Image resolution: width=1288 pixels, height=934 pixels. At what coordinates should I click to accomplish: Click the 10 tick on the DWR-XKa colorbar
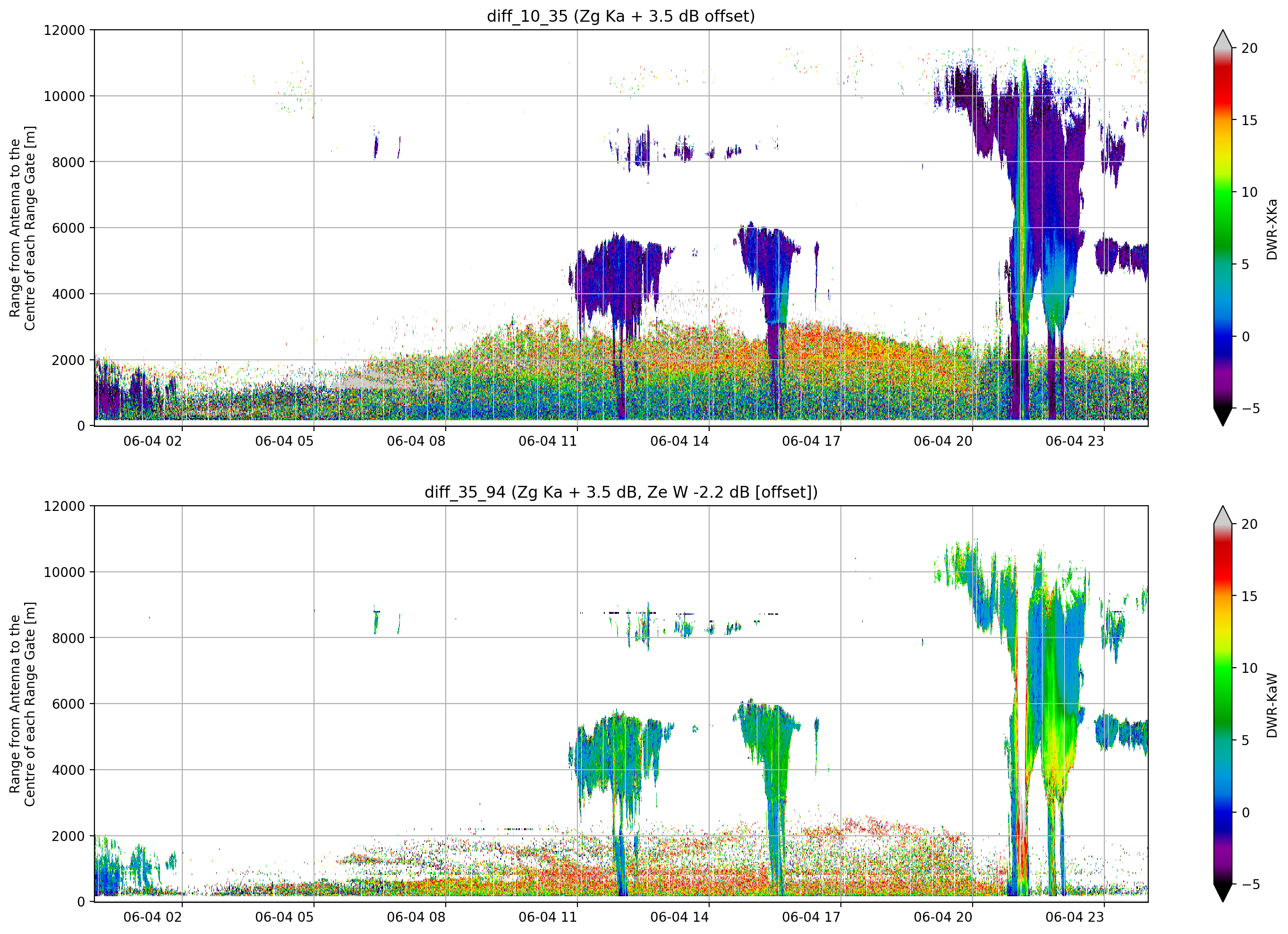pos(1249,193)
